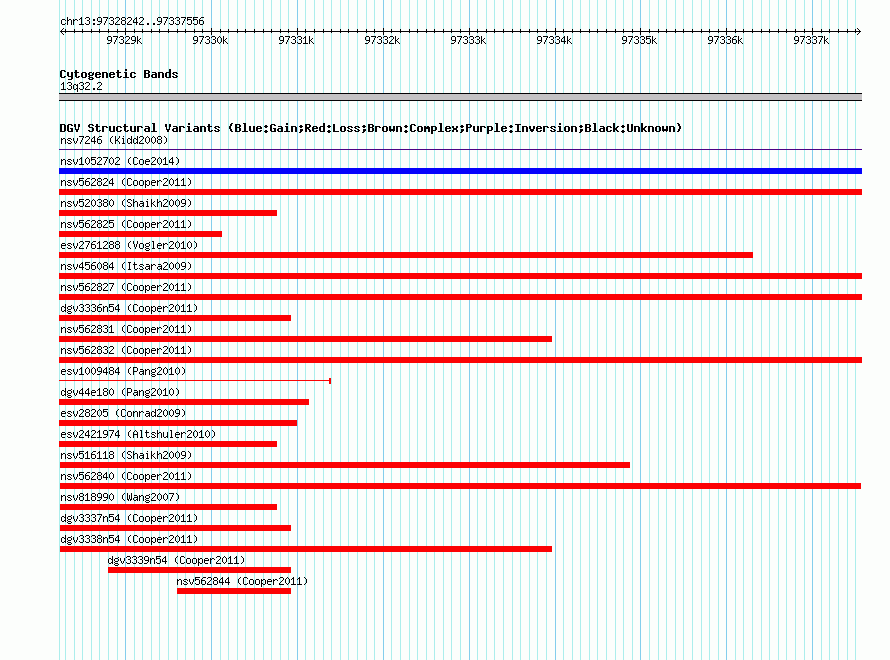Select the red dgv44e180 loss bar

[x=184, y=402]
